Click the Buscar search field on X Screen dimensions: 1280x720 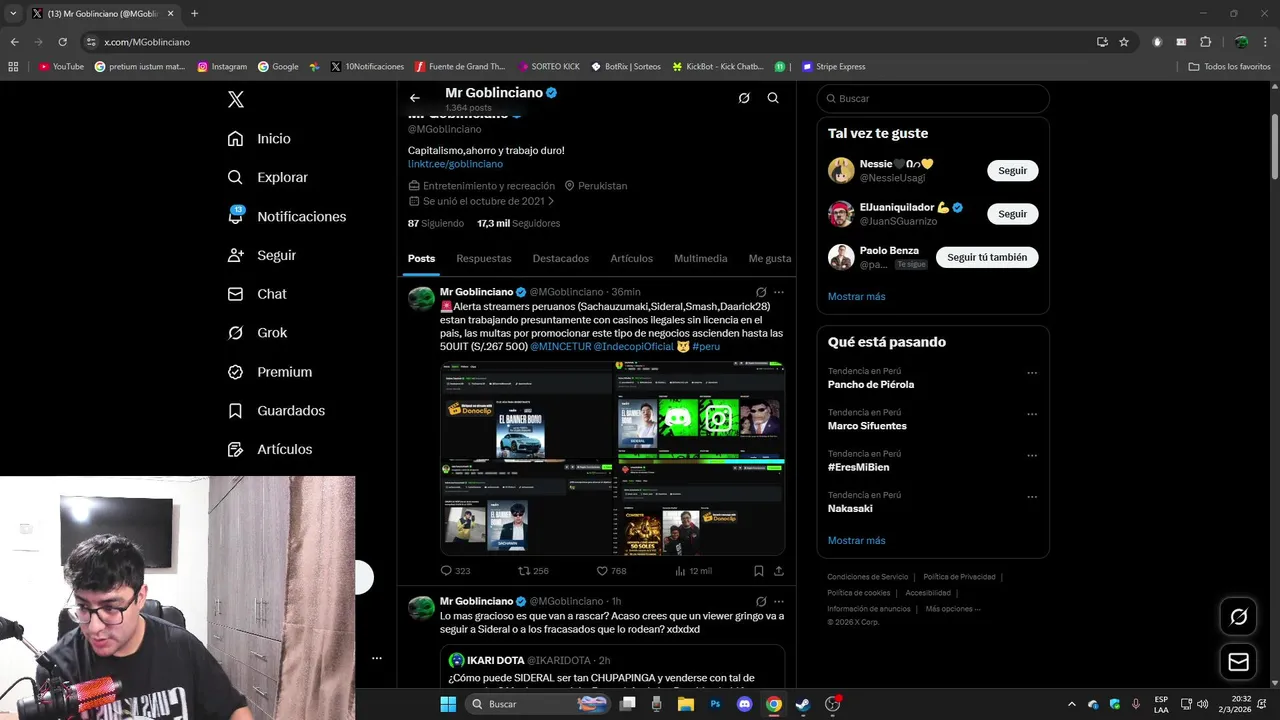pyautogui.click(x=933, y=99)
